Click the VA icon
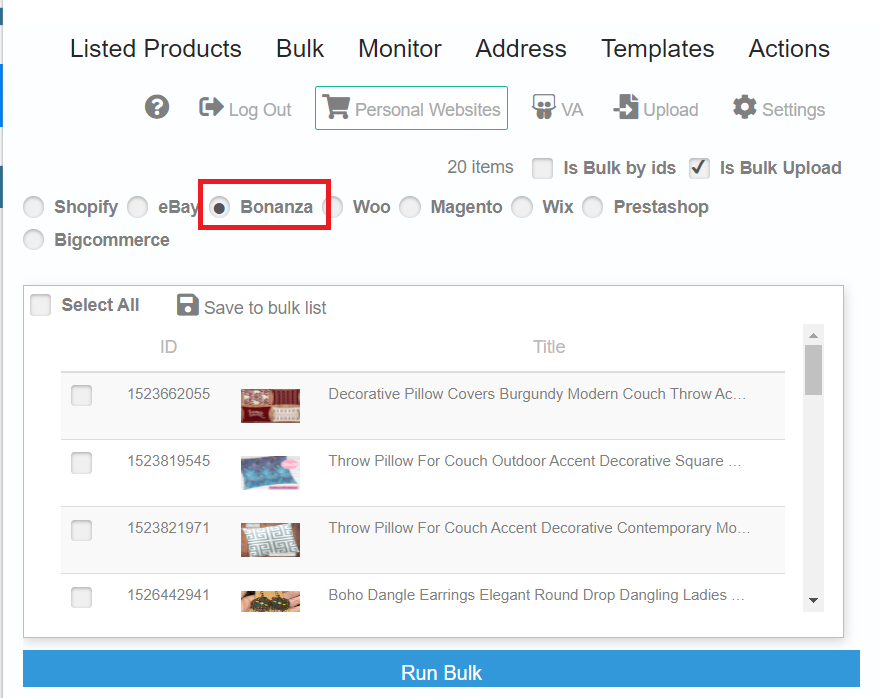The image size is (880, 698). (x=543, y=107)
